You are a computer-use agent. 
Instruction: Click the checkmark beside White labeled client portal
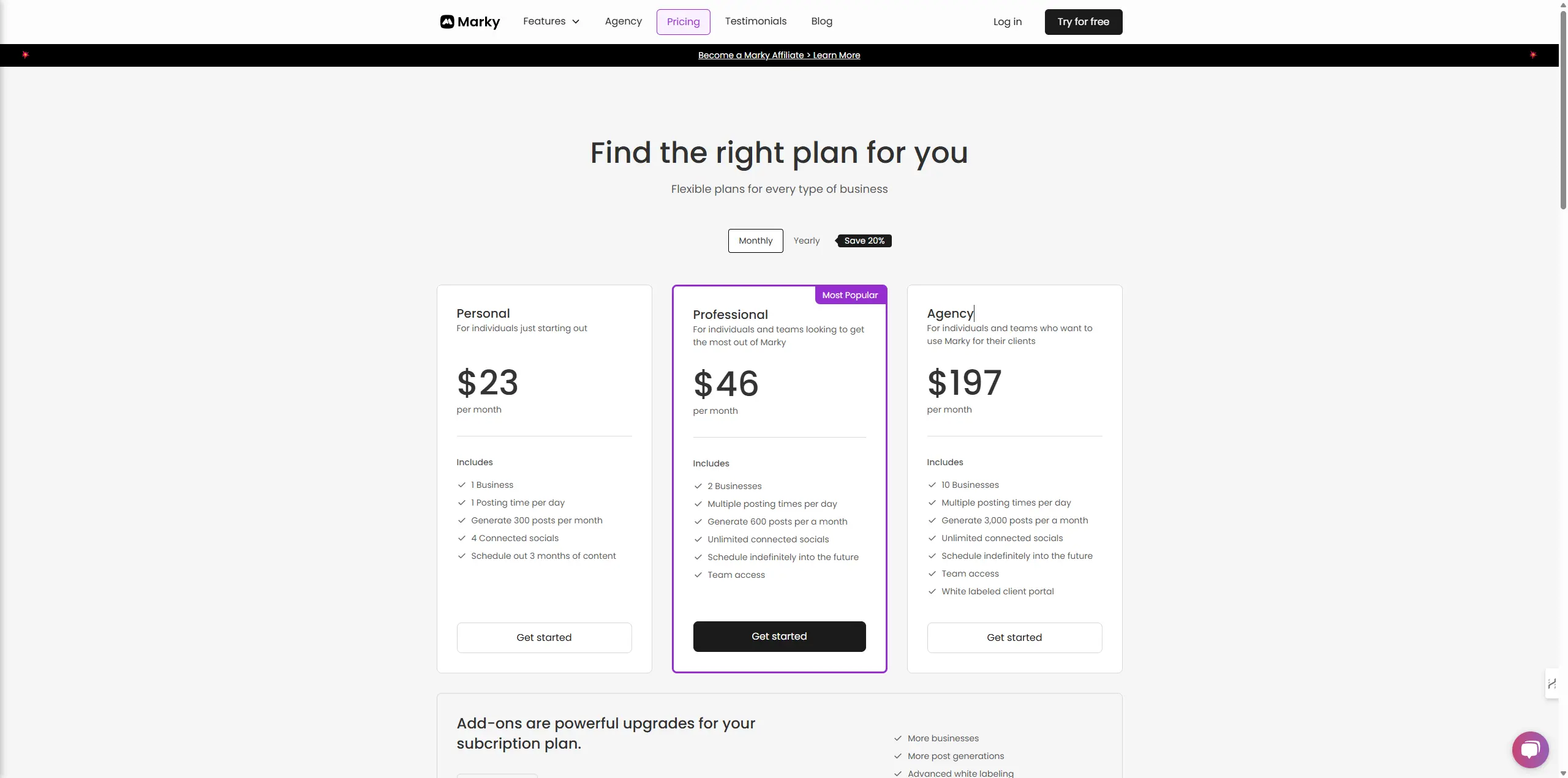pyautogui.click(x=932, y=591)
